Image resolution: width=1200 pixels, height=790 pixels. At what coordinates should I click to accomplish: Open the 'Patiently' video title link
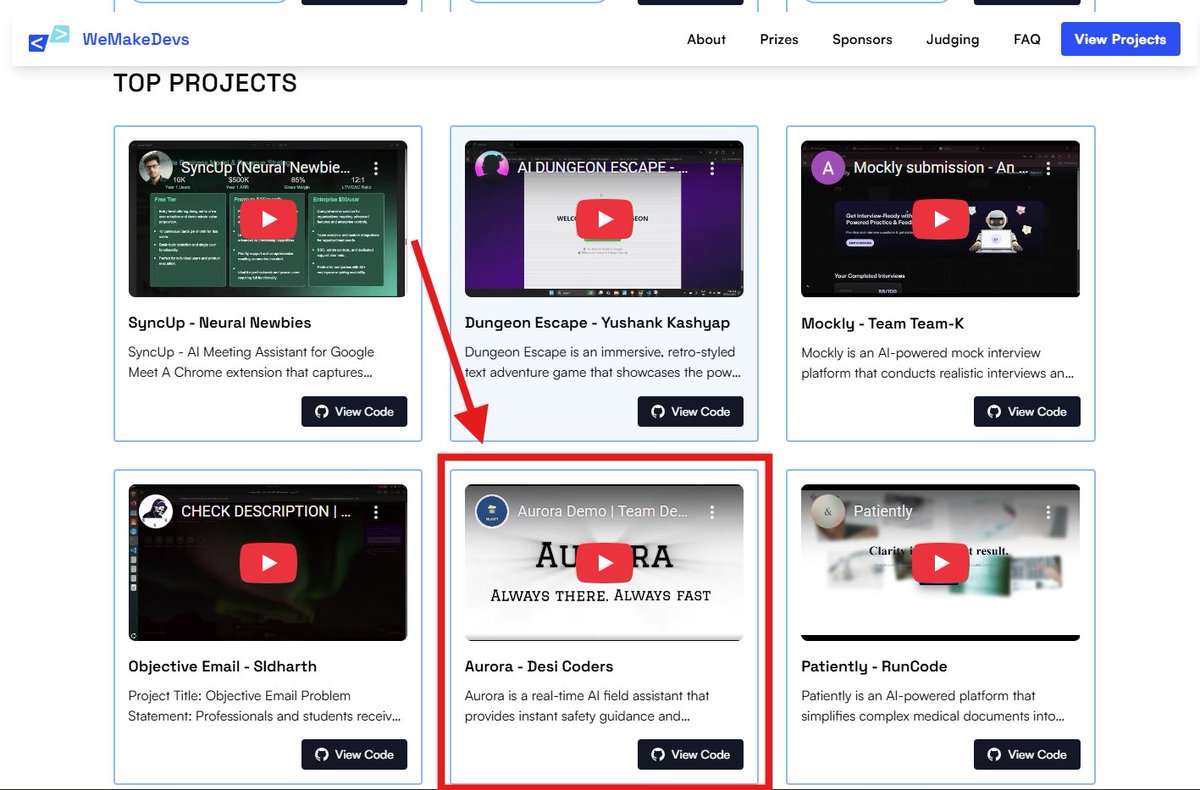[883, 511]
